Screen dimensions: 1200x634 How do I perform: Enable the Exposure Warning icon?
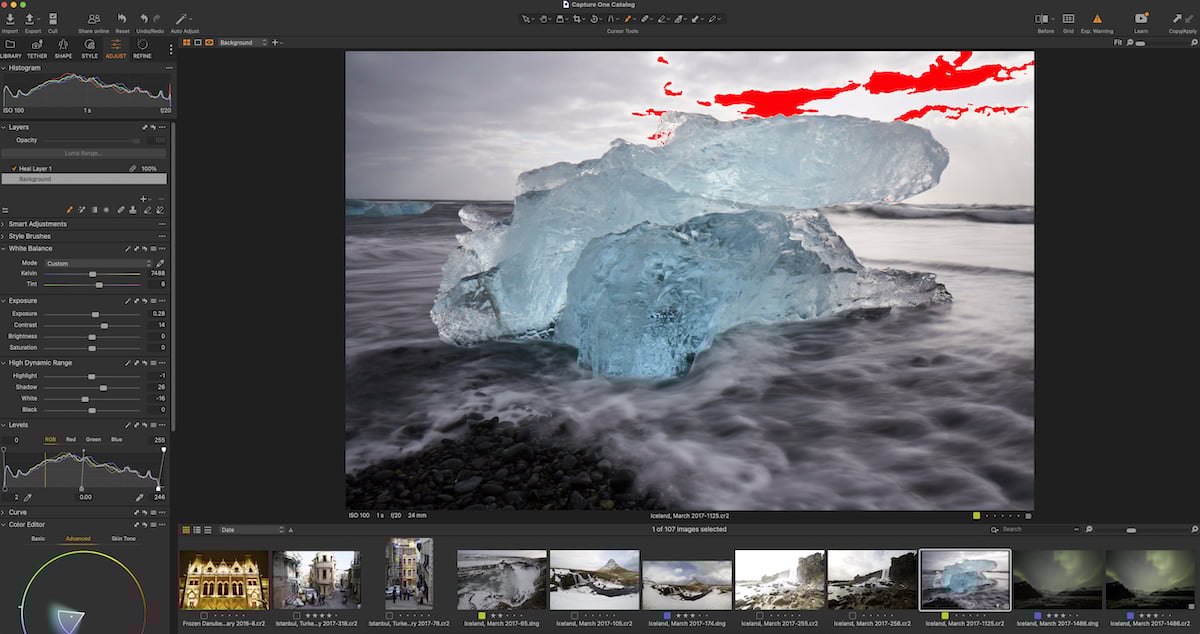coord(1097,18)
